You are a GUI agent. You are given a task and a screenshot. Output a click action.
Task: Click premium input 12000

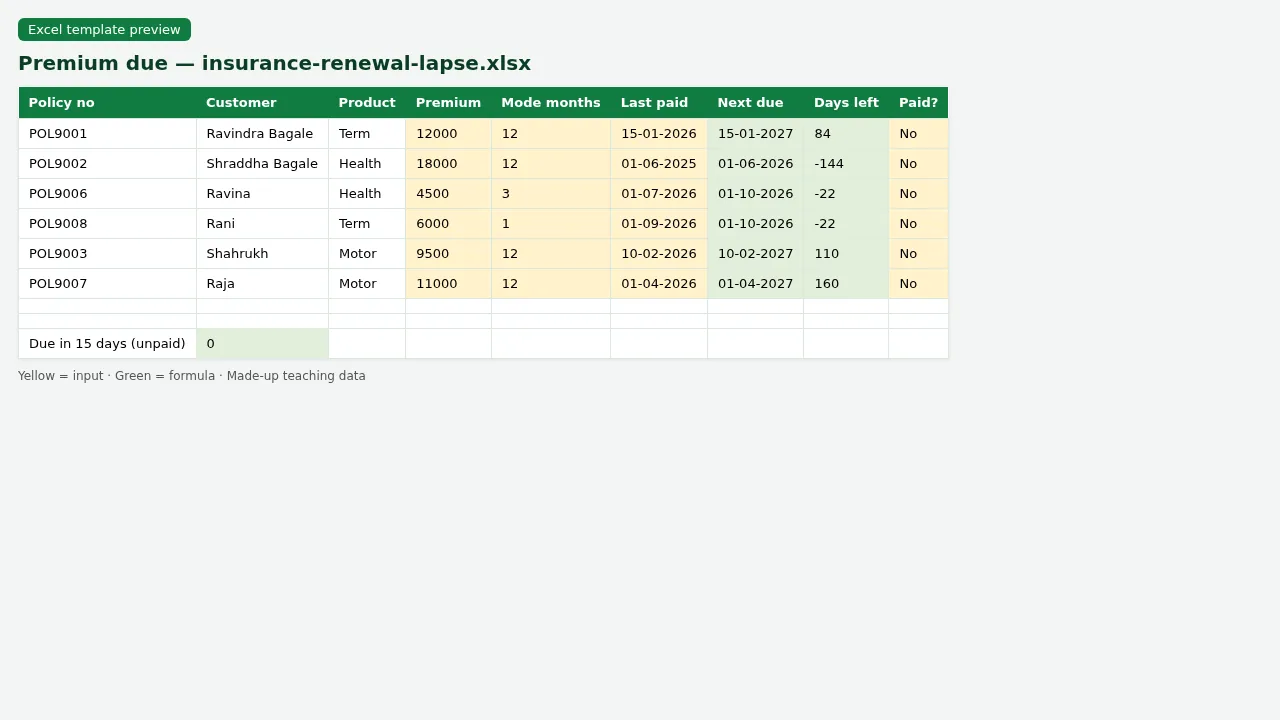pos(448,134)
